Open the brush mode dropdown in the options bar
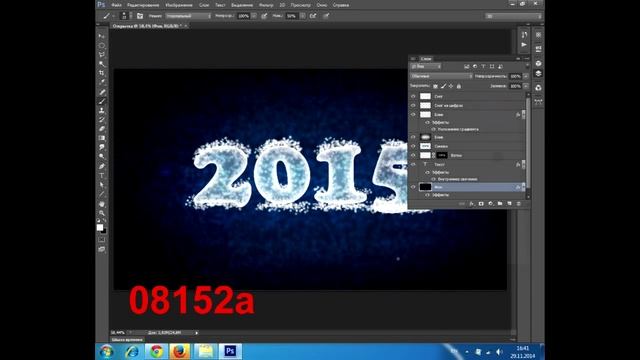The width and height of the screenshot is (640, 360). click(188, 16)
